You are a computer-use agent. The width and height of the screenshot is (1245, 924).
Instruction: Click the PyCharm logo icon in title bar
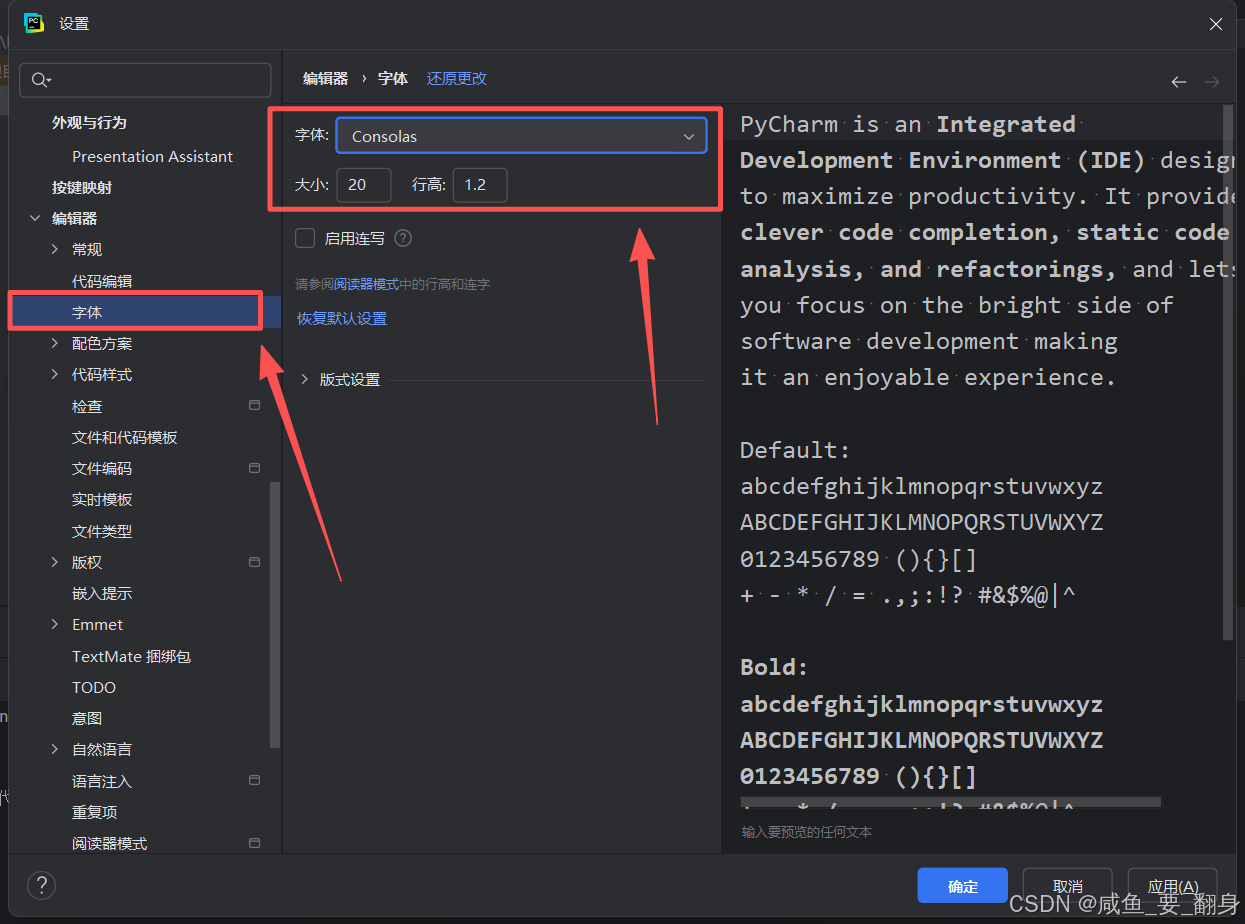[33, 23]
